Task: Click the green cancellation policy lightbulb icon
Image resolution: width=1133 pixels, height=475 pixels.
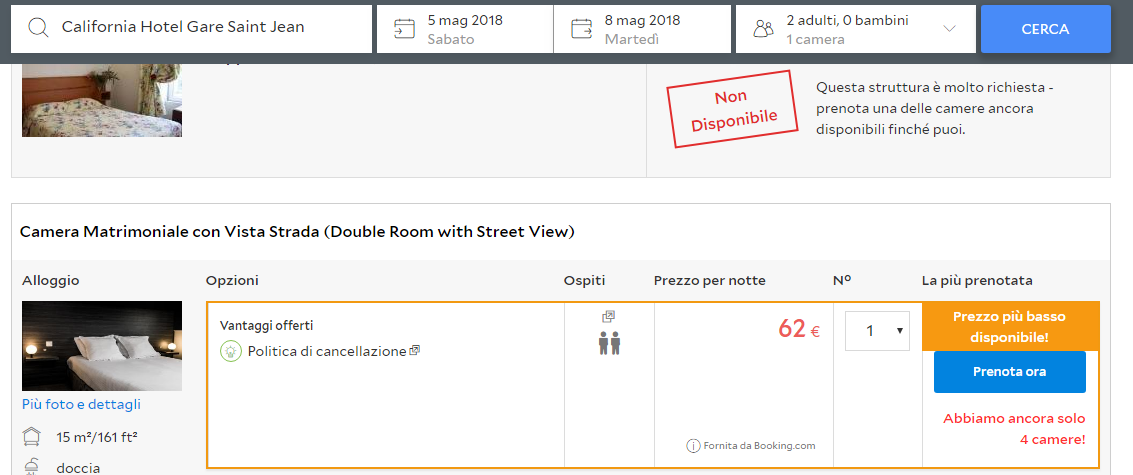Action: click(x=231, y=351)
